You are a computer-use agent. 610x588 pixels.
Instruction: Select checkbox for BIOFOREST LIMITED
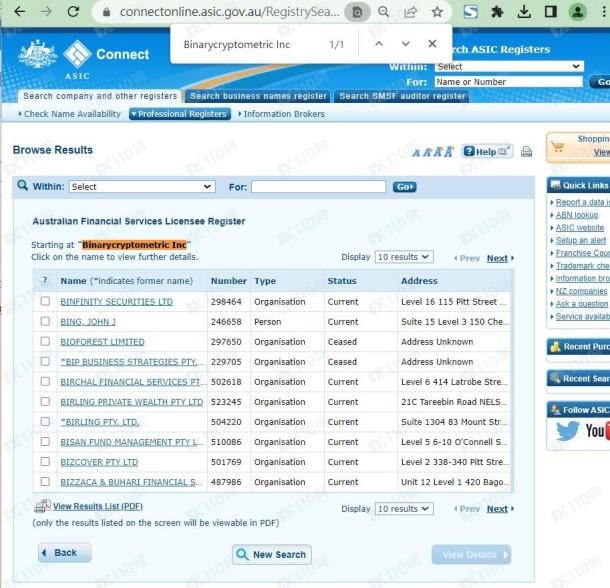click(45, 341)
